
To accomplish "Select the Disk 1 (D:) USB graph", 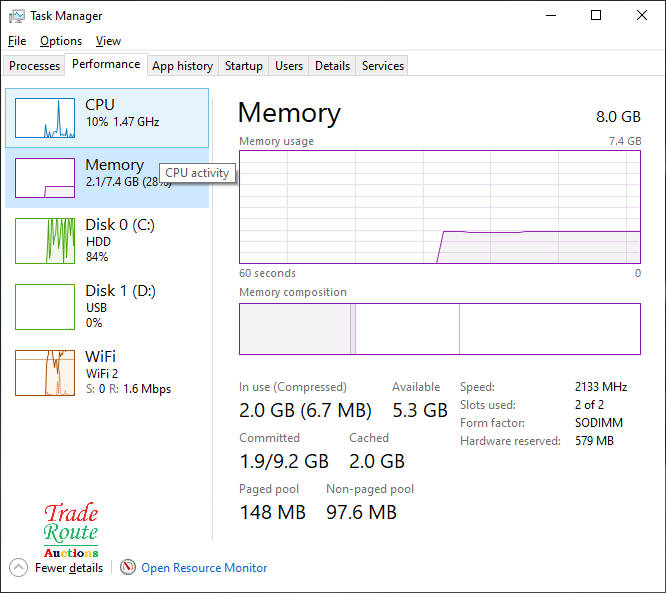I will (45, 307).
